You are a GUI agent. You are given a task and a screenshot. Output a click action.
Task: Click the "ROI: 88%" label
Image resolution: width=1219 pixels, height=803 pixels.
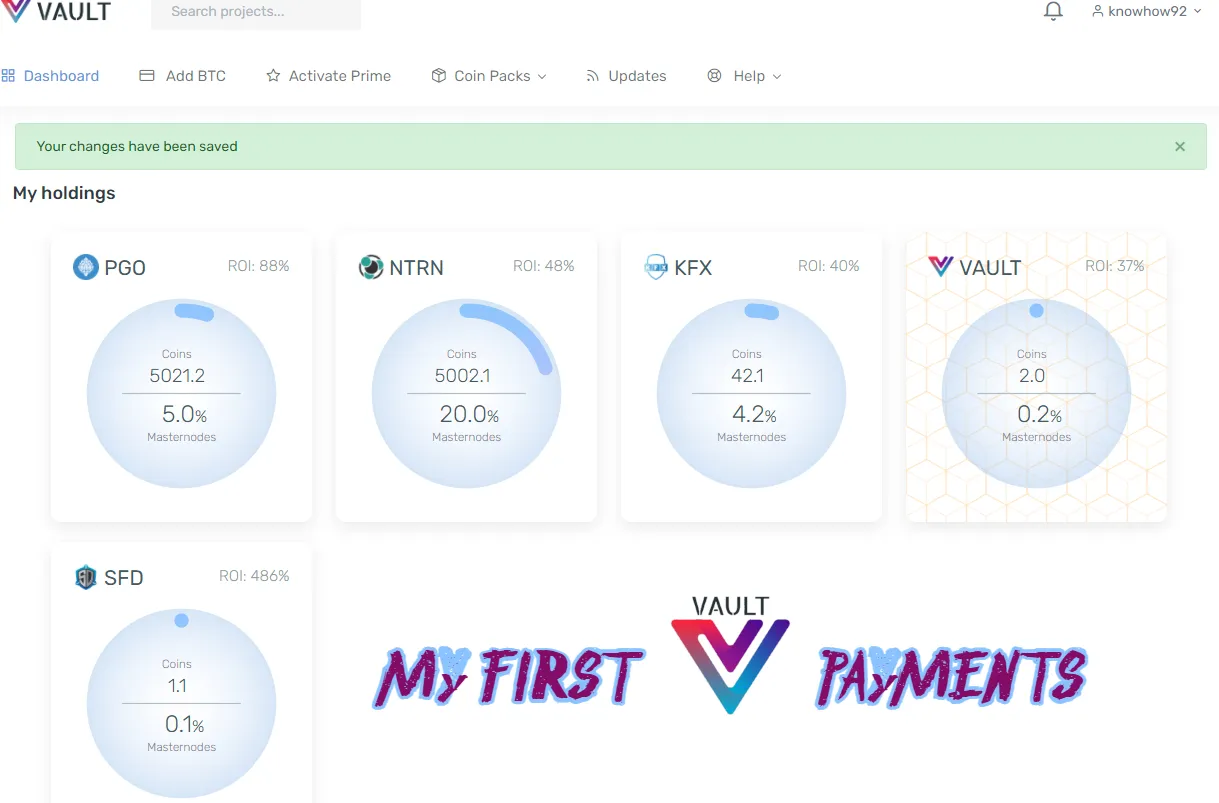pos(259,266)
